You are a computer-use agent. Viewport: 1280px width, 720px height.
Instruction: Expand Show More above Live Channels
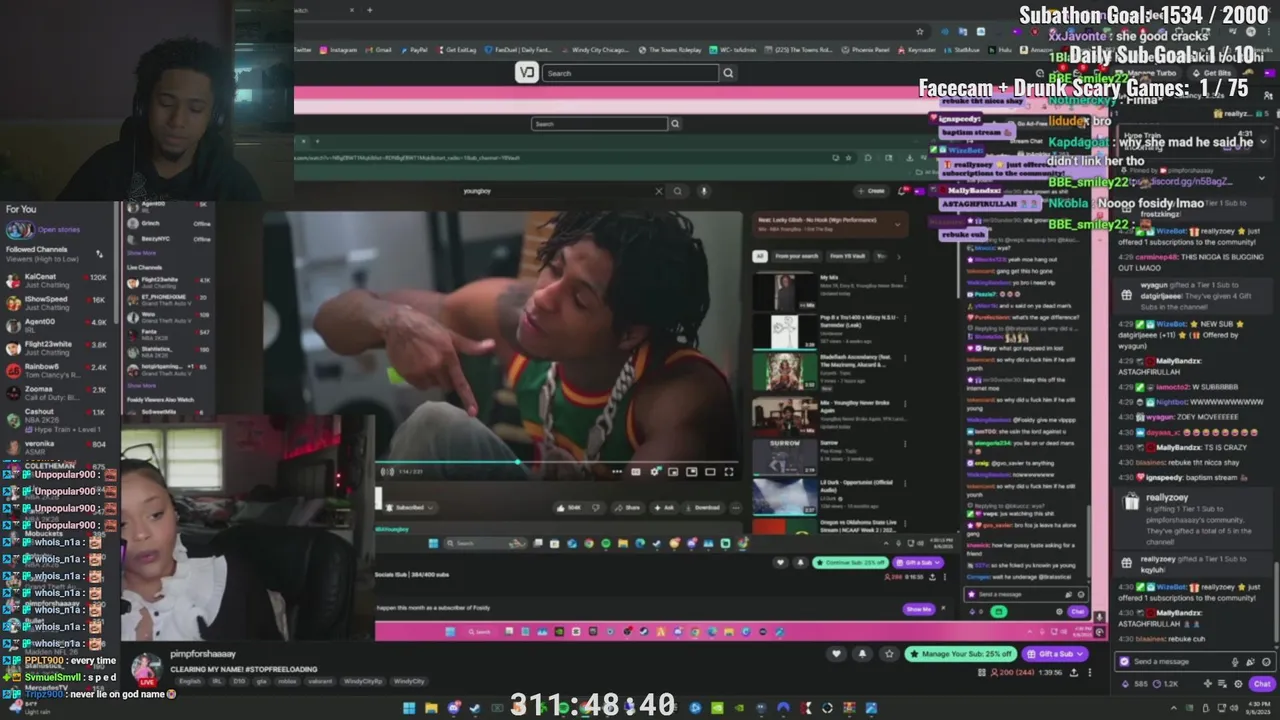tap(141, 253)
